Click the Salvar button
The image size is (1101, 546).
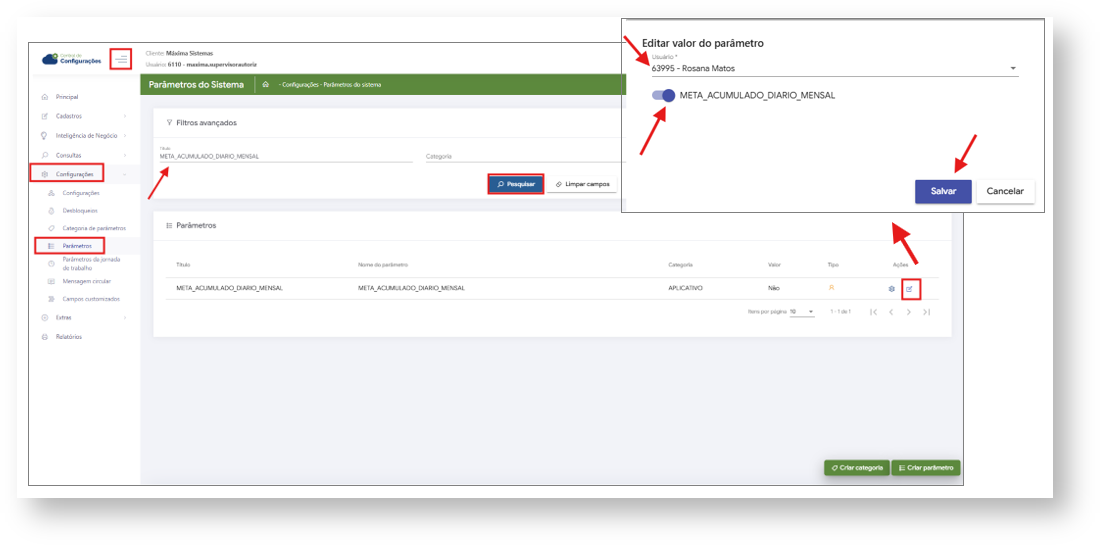pyautogui.click(x=943, y=191)
